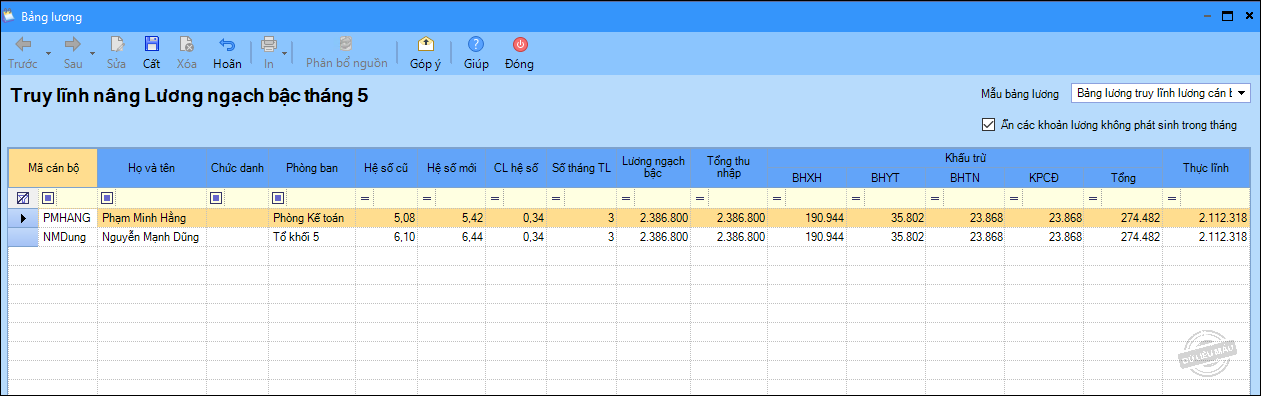Select the cell Phạm Minh Hằng
This screenshot has width=1261, height=396.
click(152, 217)
